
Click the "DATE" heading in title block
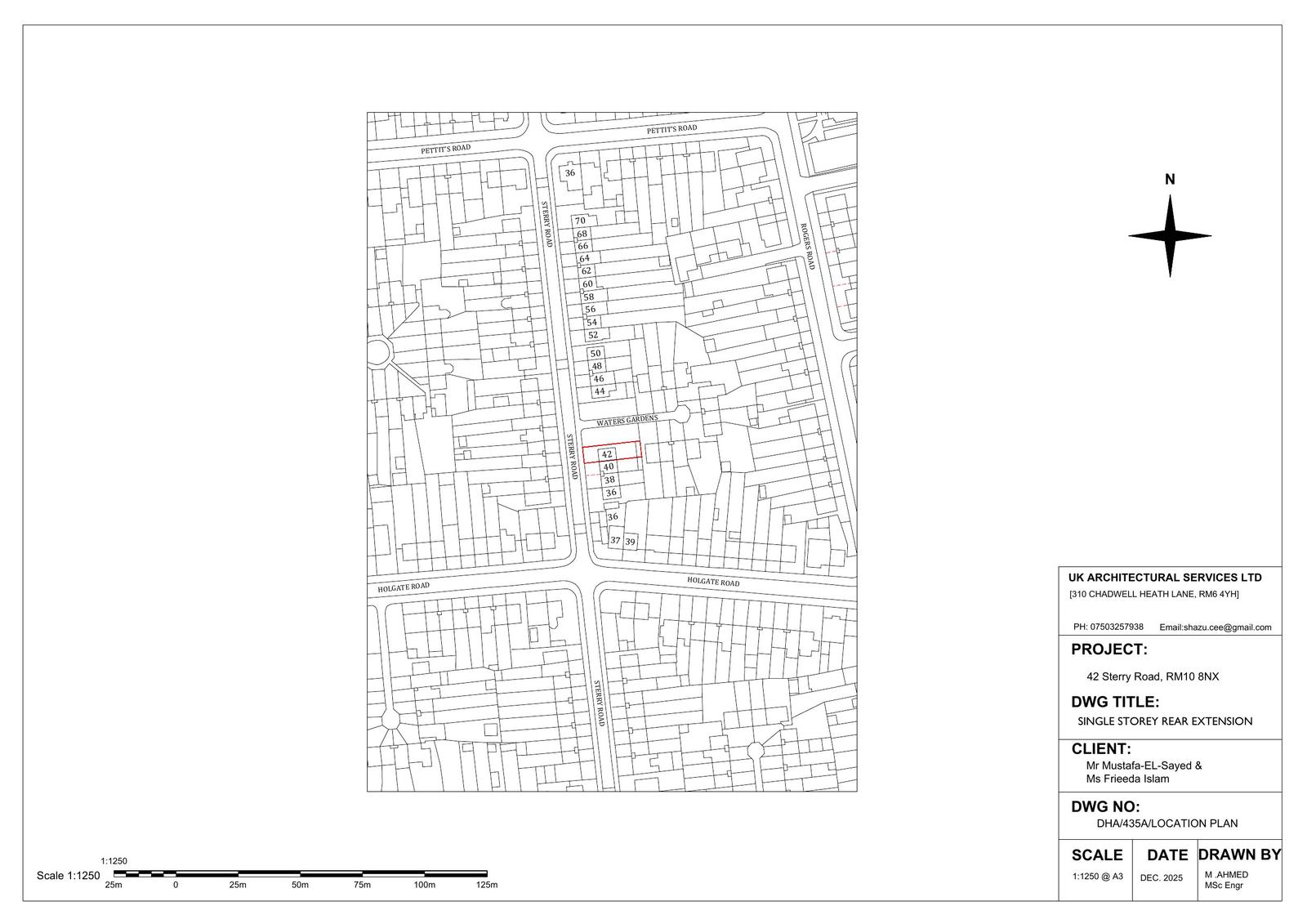(1167, 855)
